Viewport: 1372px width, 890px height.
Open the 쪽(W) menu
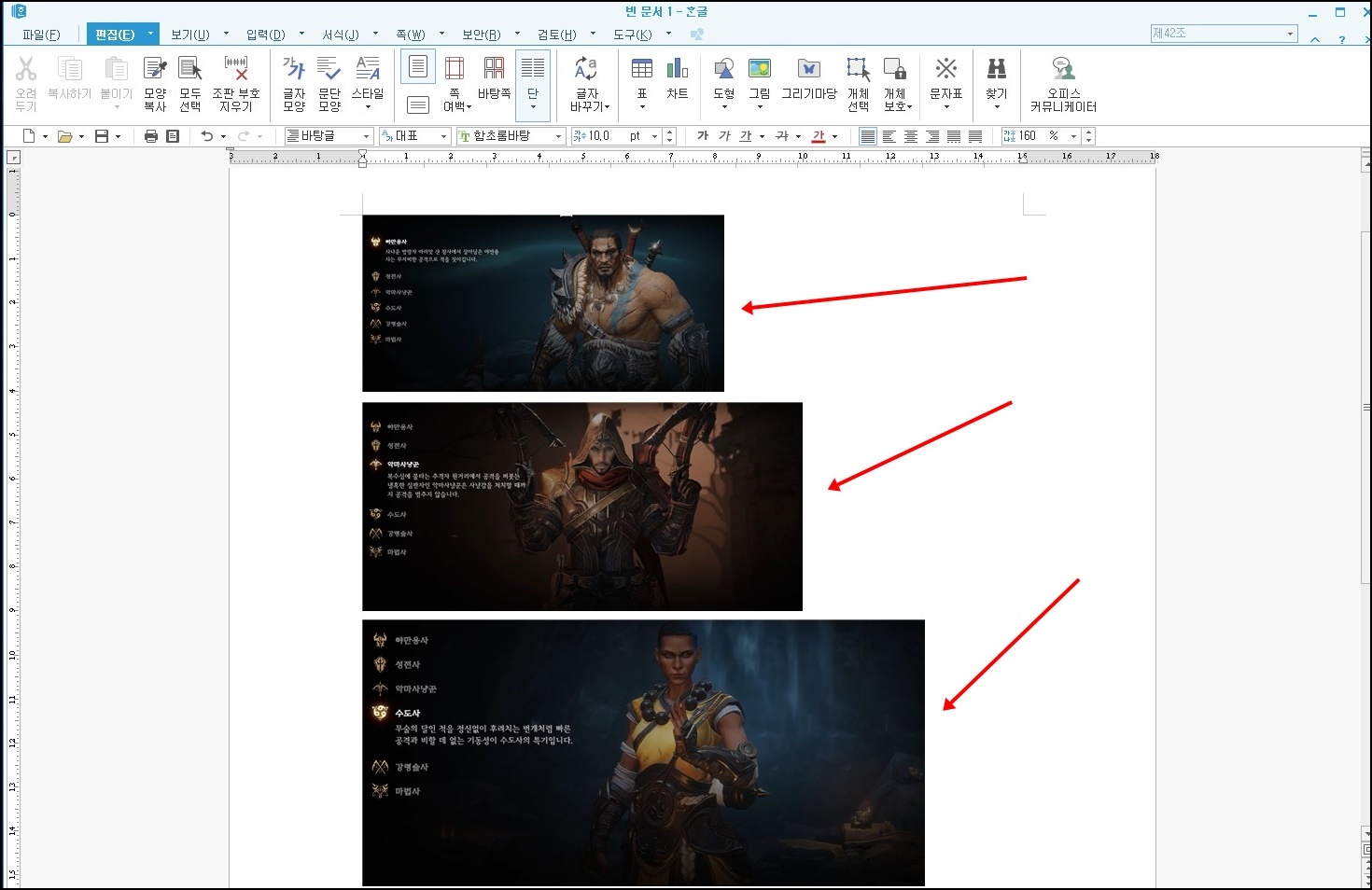pos(410,35)
